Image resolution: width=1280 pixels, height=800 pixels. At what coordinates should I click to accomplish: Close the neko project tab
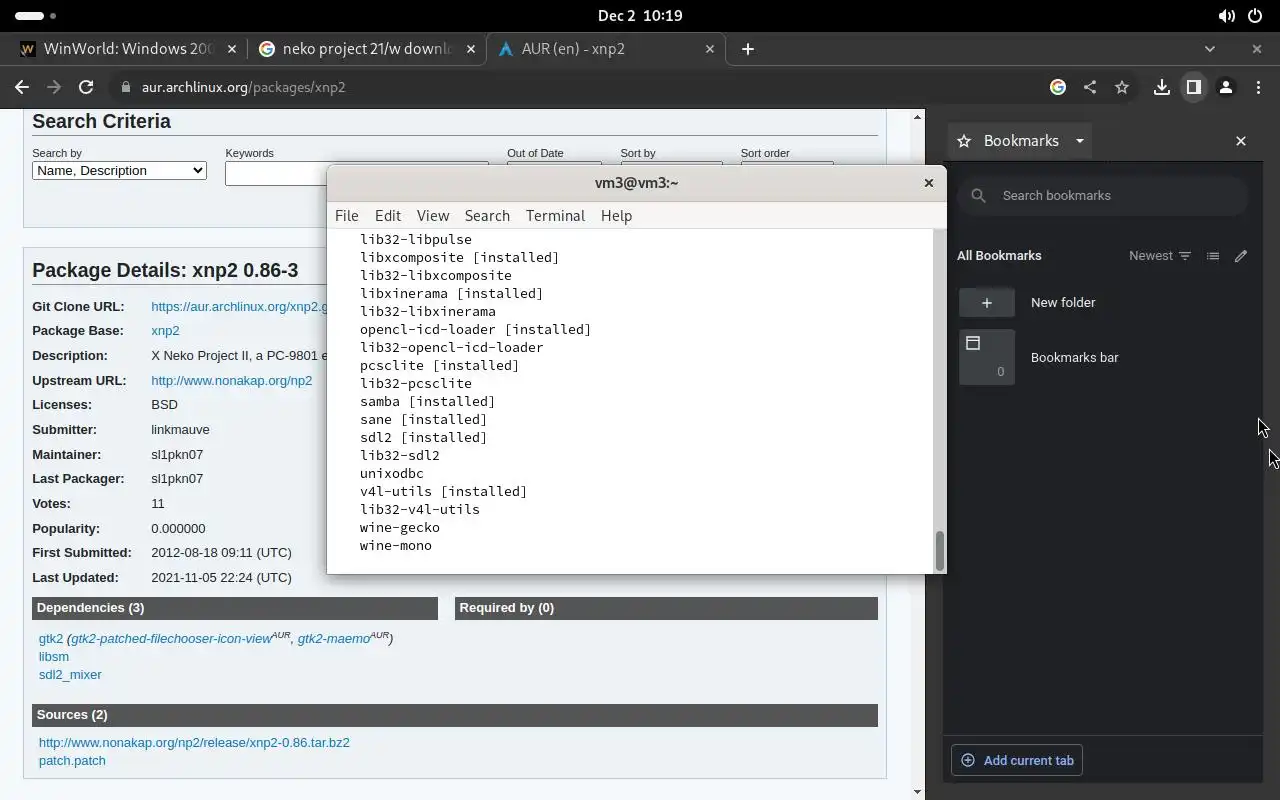click(x=471, y=49)
